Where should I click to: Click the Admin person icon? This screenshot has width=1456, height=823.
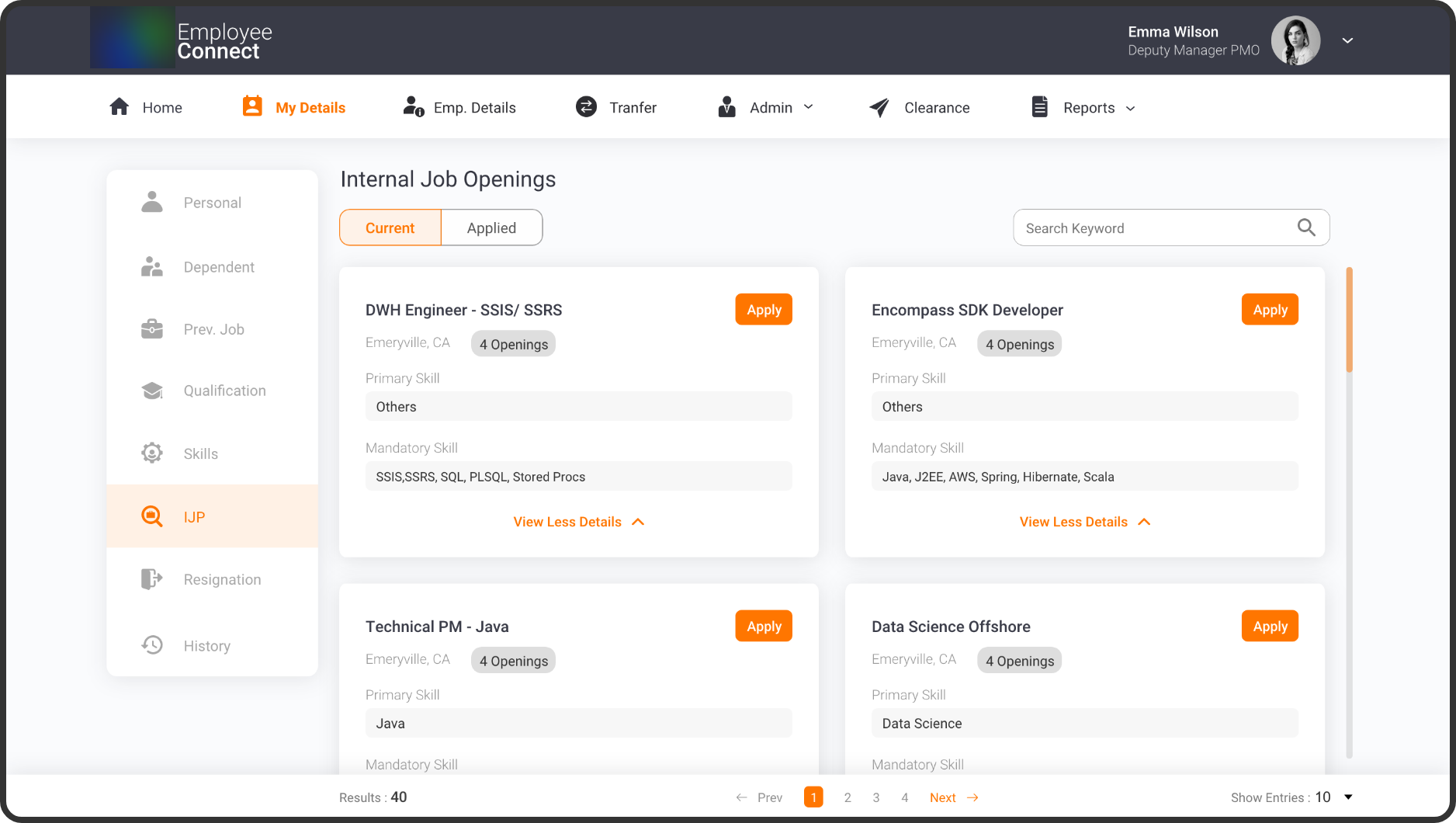(726, 106)
